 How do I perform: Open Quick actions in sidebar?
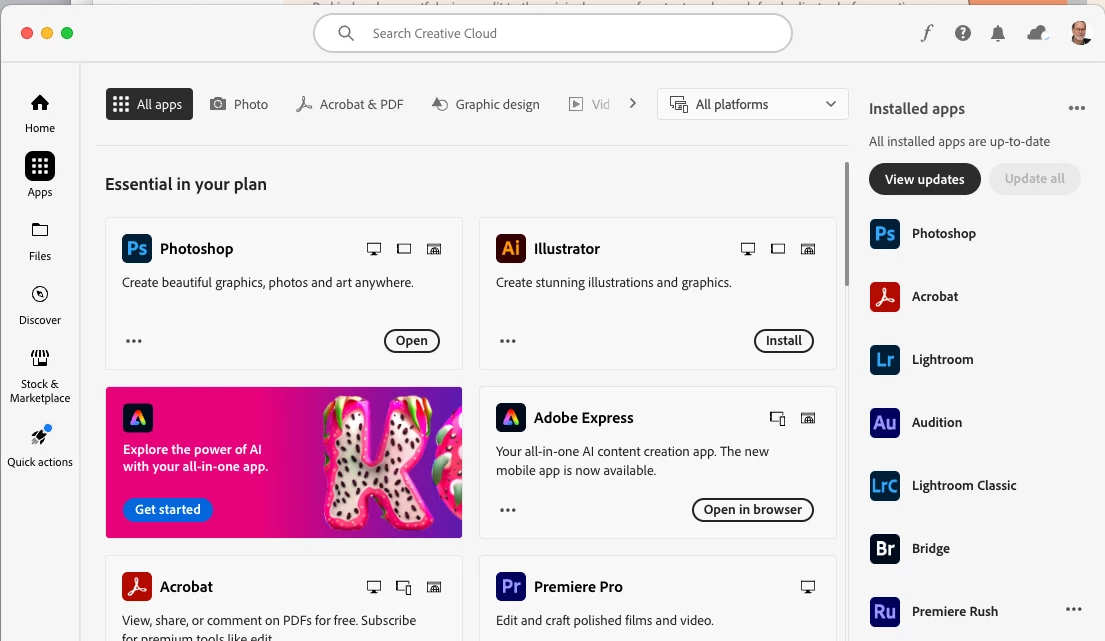39,445
